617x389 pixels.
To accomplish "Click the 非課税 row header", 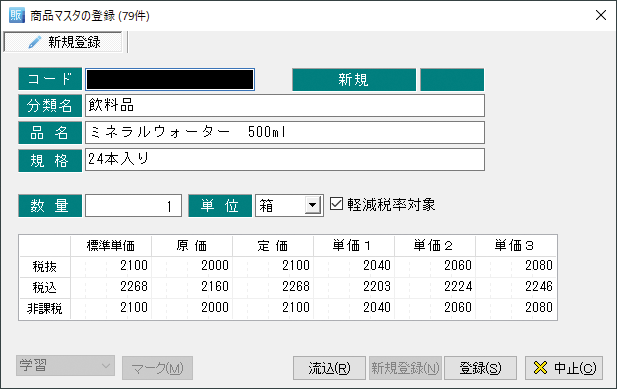I will coord(45,308).
